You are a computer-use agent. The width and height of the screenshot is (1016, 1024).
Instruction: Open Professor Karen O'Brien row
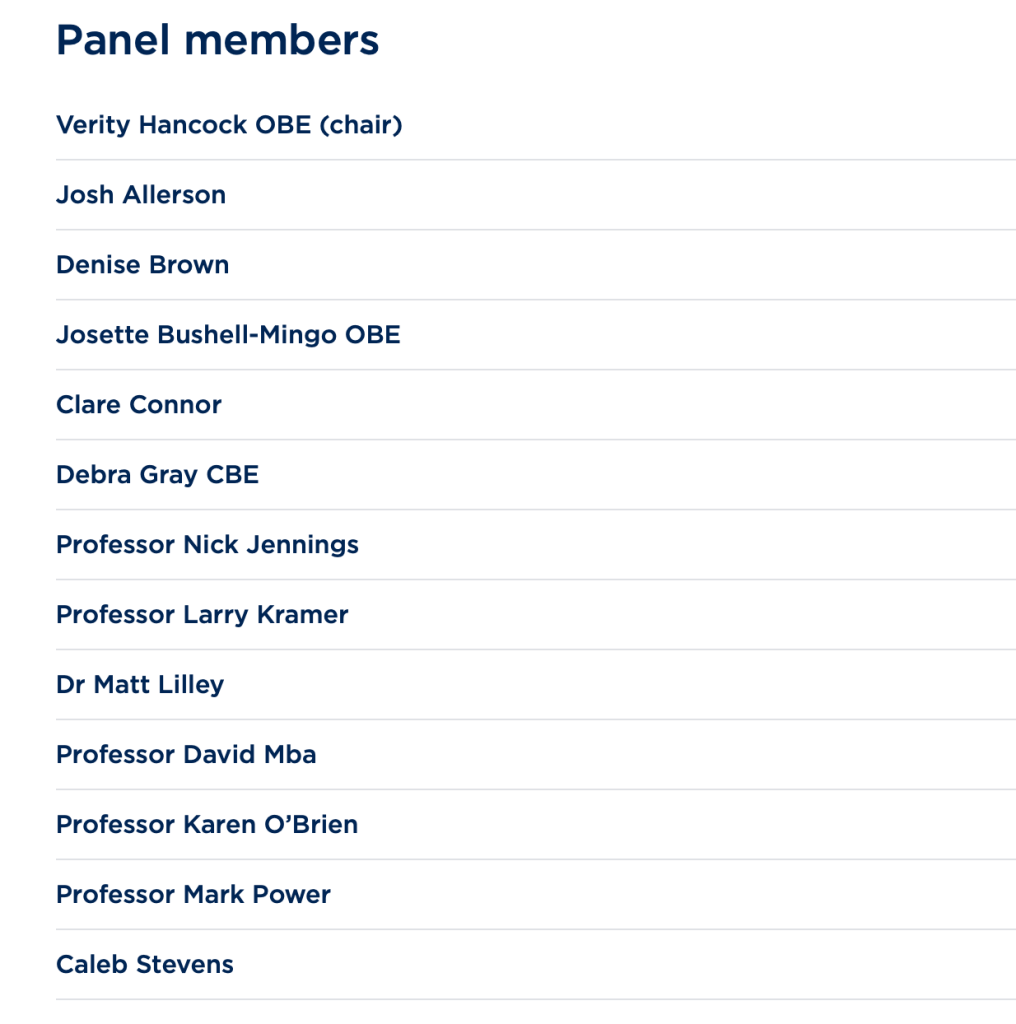click(x=207, y=825)
